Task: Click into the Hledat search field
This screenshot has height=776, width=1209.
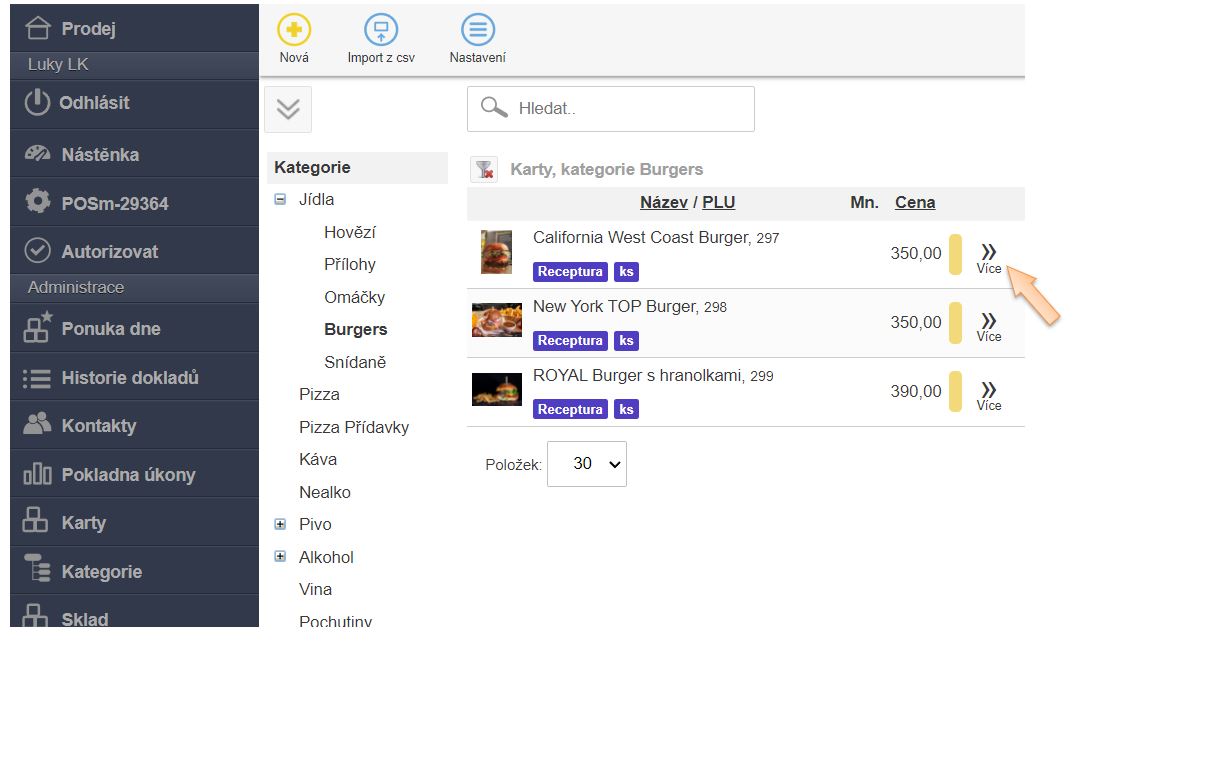Action: [x=630, y=109]
